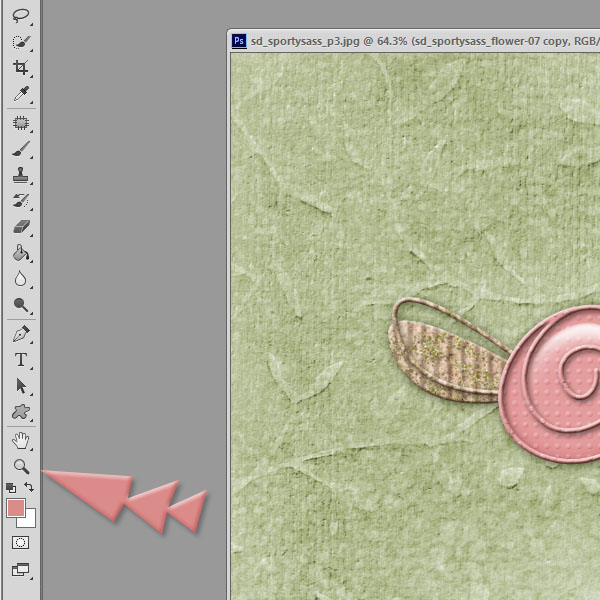Select the Spot Healing Brush tool
This screenshot has height=600, width=600.
click(x=21, y=123)
